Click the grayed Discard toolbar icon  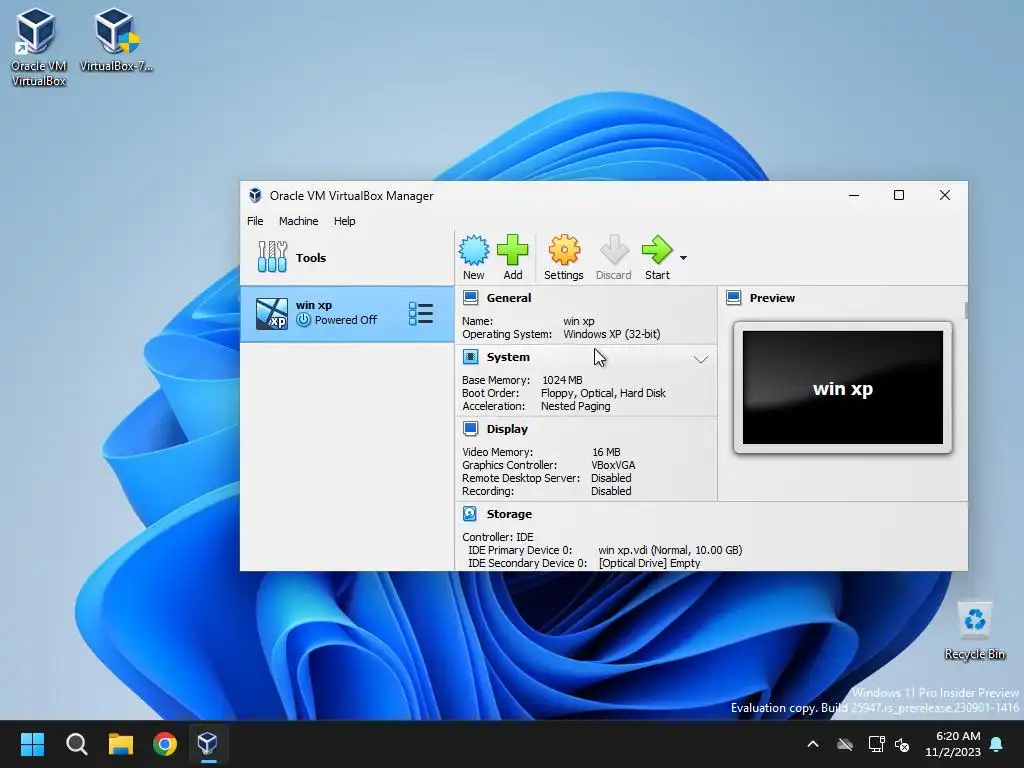[614, 250]
